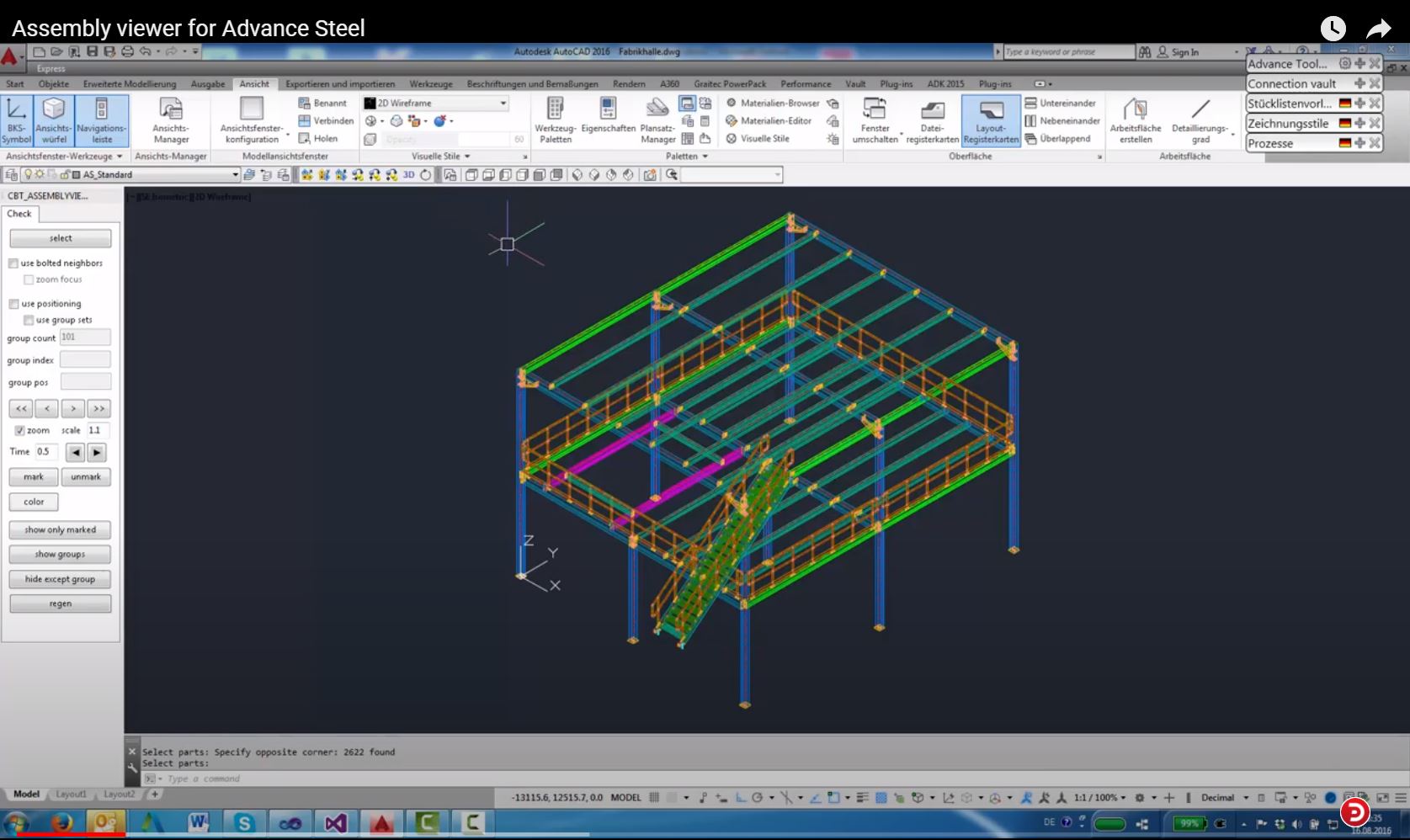Click the BKS-Symbol tool

click(x=15, y=118)
